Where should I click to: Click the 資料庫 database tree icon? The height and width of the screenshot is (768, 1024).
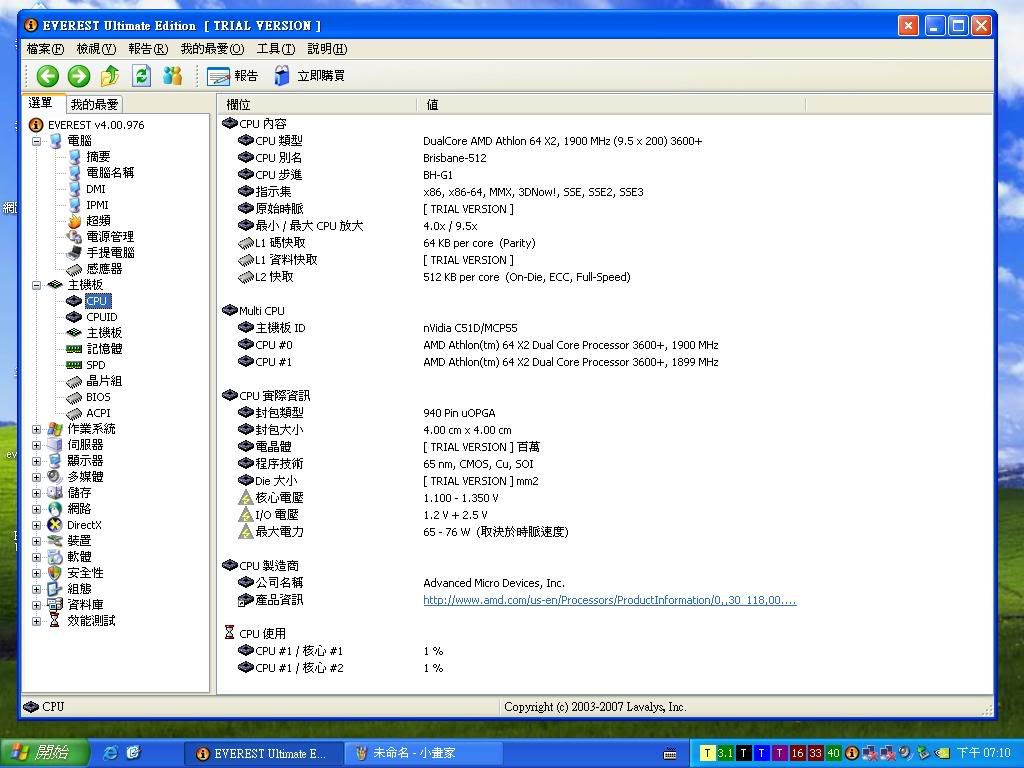click(55, 605)
